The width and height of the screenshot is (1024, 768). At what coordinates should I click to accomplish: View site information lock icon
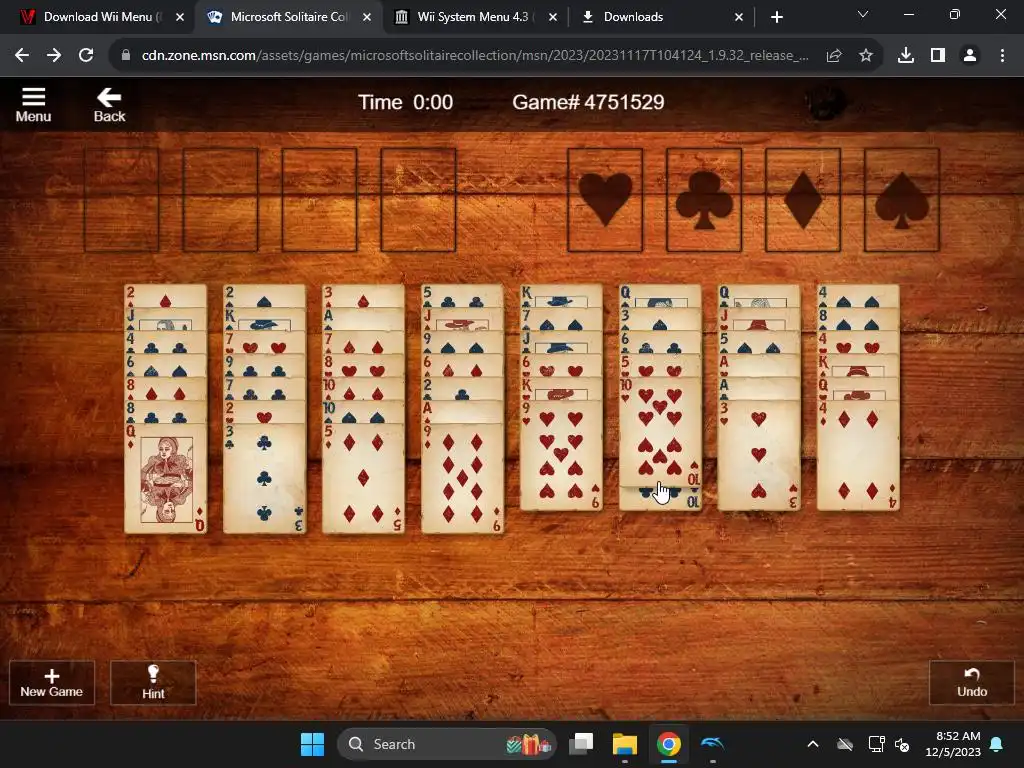pyautogui.click(x=126, y=56)
